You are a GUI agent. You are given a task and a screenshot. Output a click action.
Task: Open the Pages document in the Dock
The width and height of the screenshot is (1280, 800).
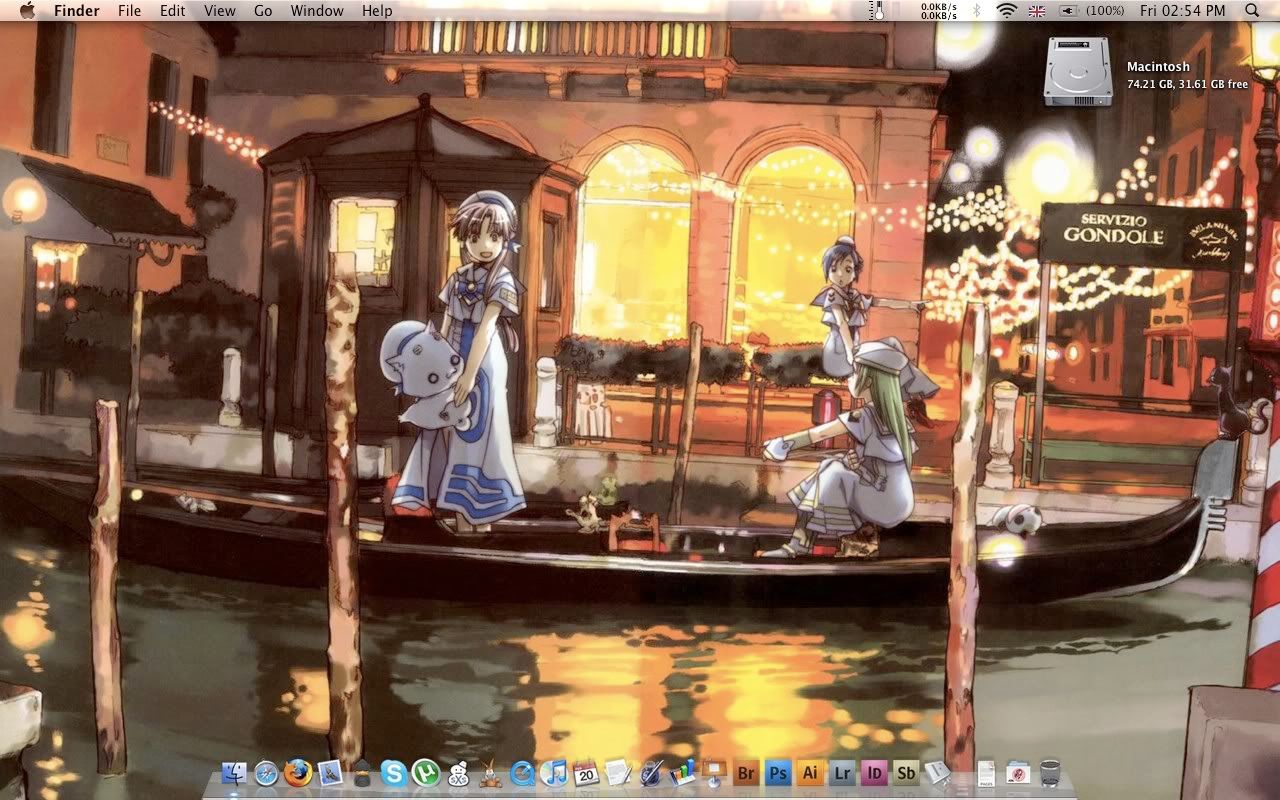(986, 773)
